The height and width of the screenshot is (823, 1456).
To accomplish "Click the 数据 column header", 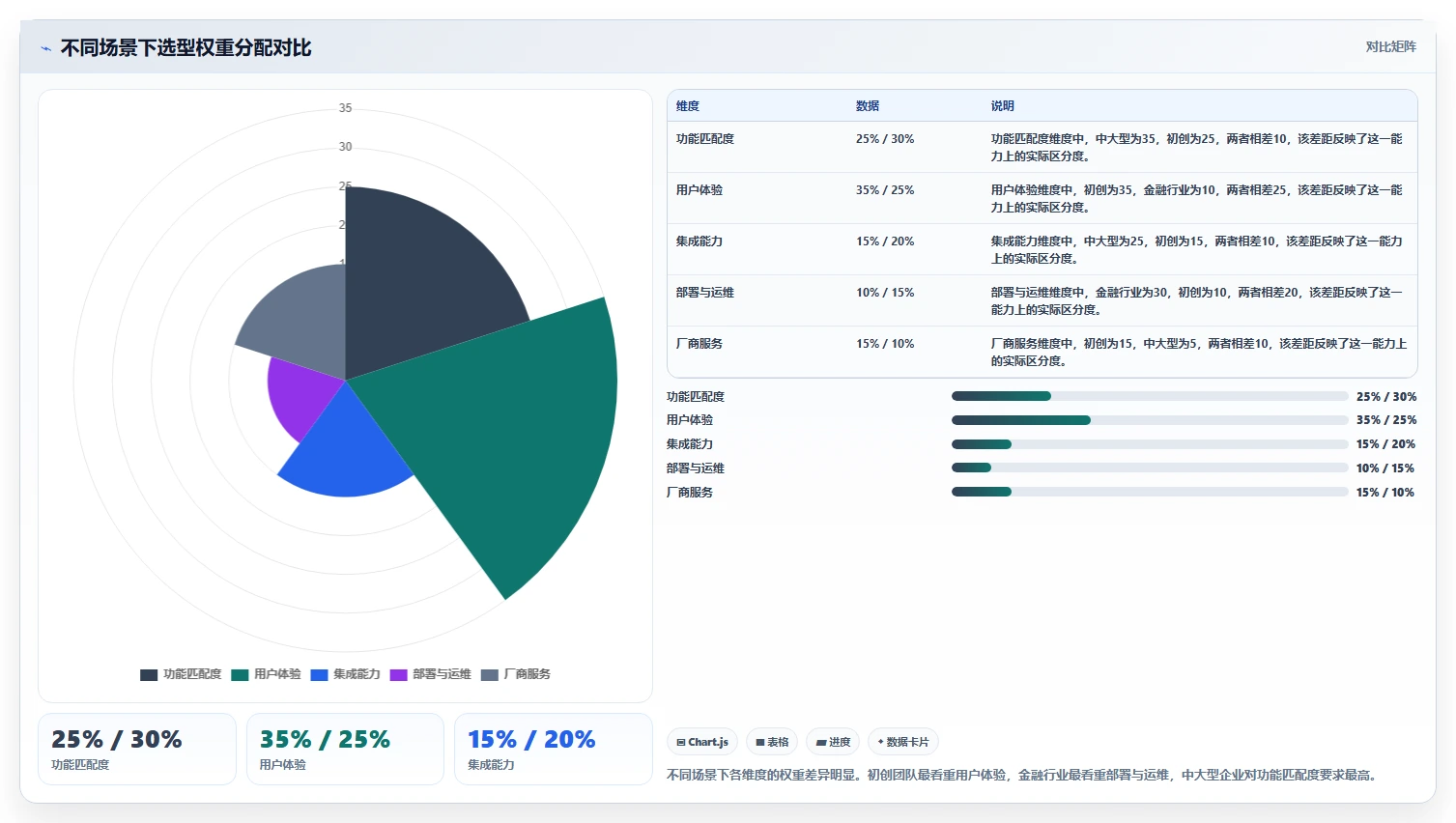I will tap(868, 106).
